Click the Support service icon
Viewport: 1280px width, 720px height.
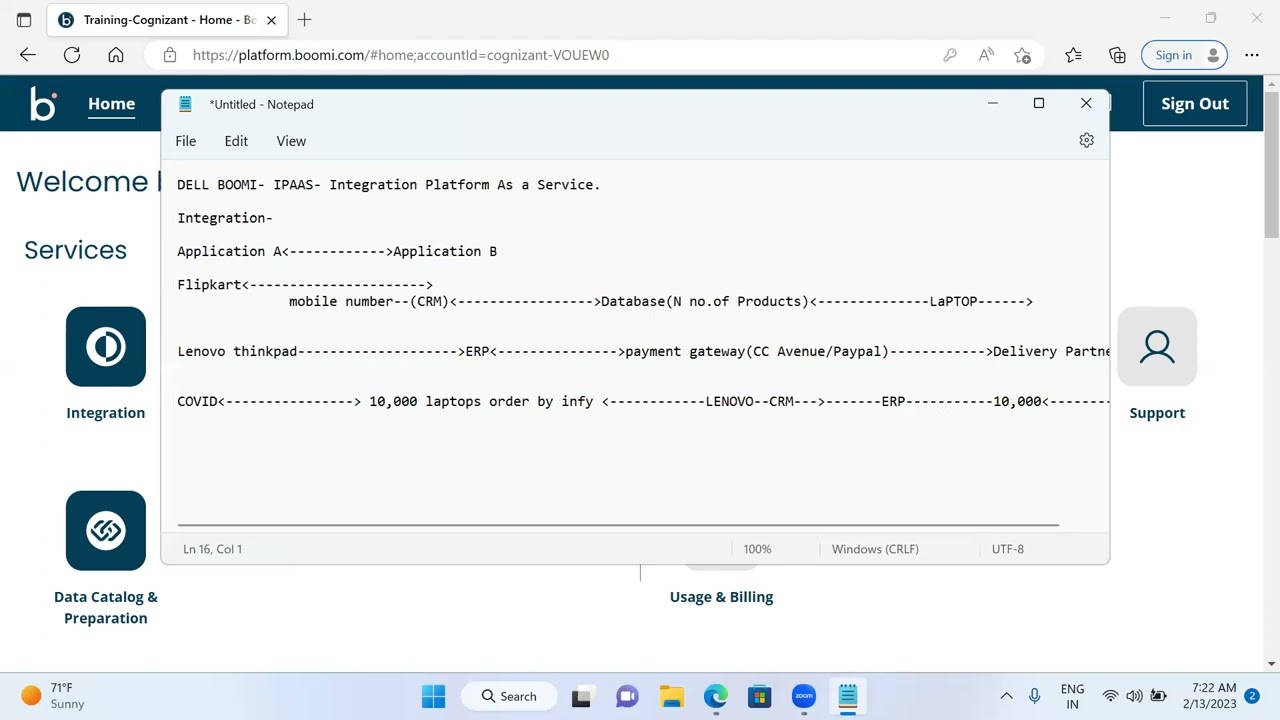point(1157,347)
